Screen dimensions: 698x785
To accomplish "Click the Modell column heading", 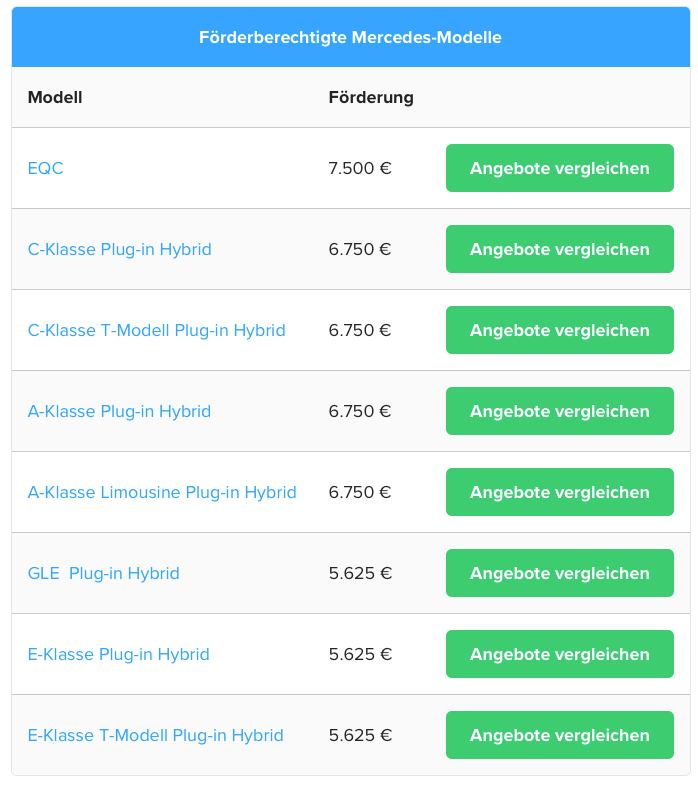I will [55, 97].
